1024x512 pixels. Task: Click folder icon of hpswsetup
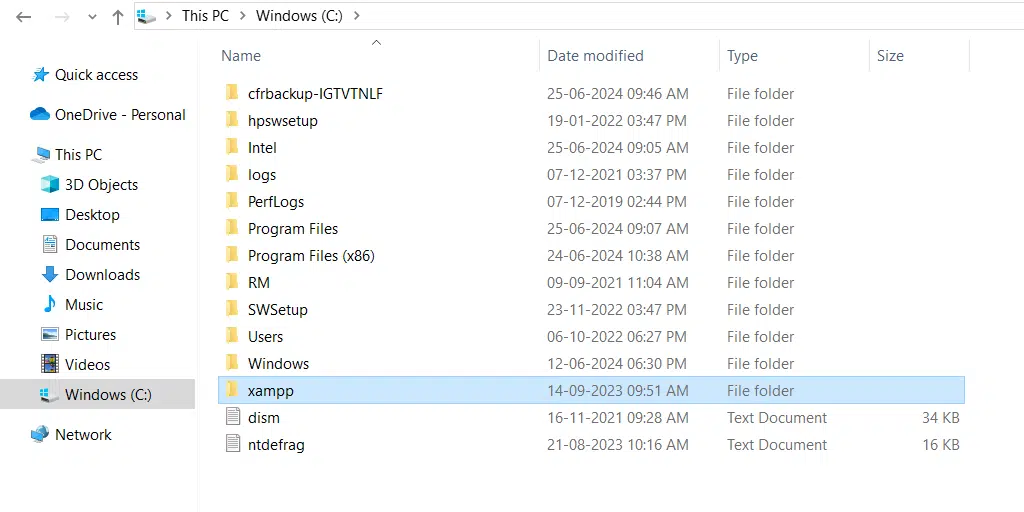(232, 120)
